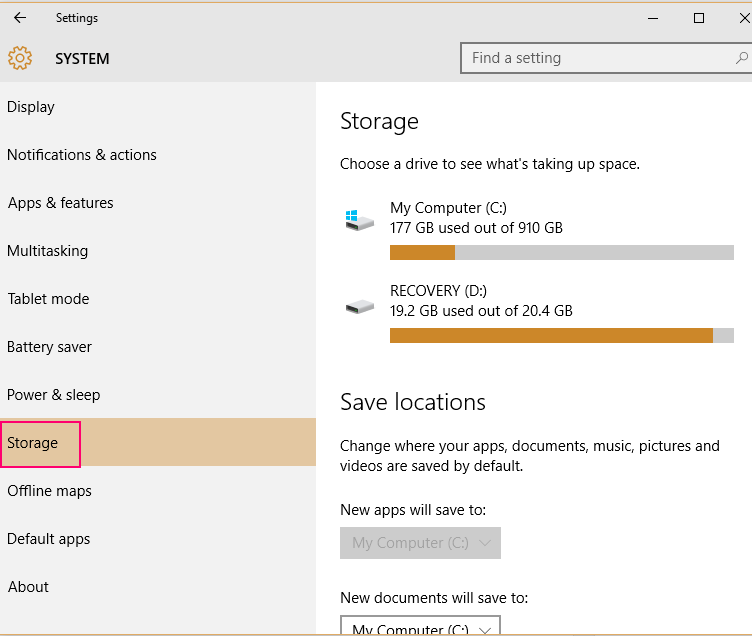The image size is (752, 636).
Task: Click the '19.2 GB used out of 20.4 GB' text
Action: point(481,311)
